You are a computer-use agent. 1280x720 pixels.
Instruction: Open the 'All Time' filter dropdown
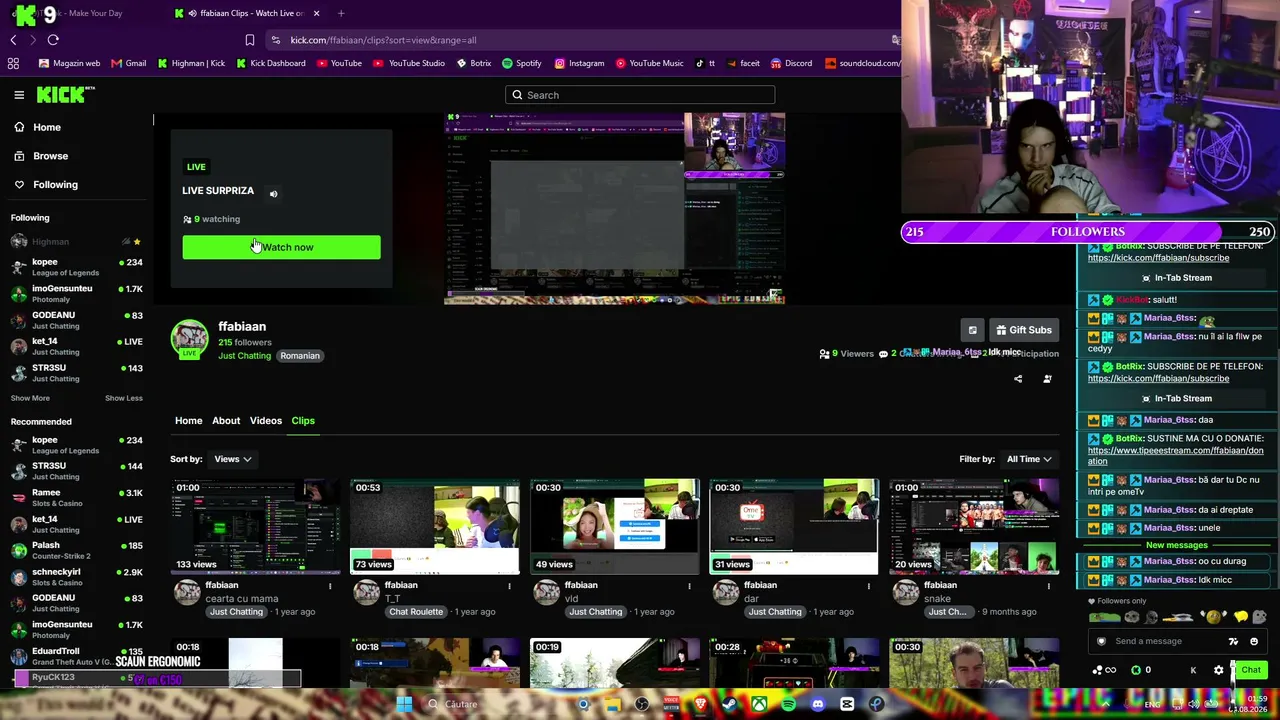point(1029,459)
